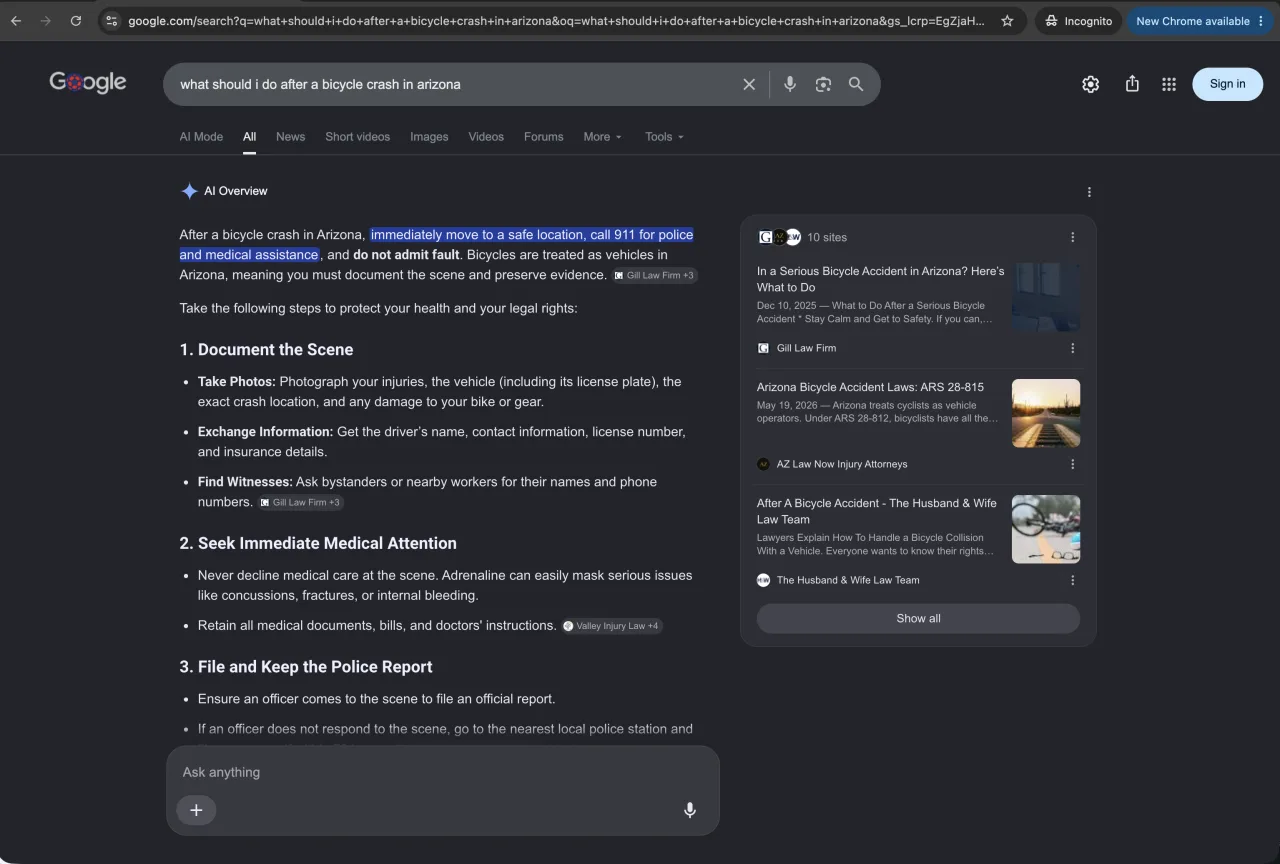Image resolution: width=1280 pixels, height=864 pixels.
Task: Click the share icon beside settings
Action: (1132, 84)
